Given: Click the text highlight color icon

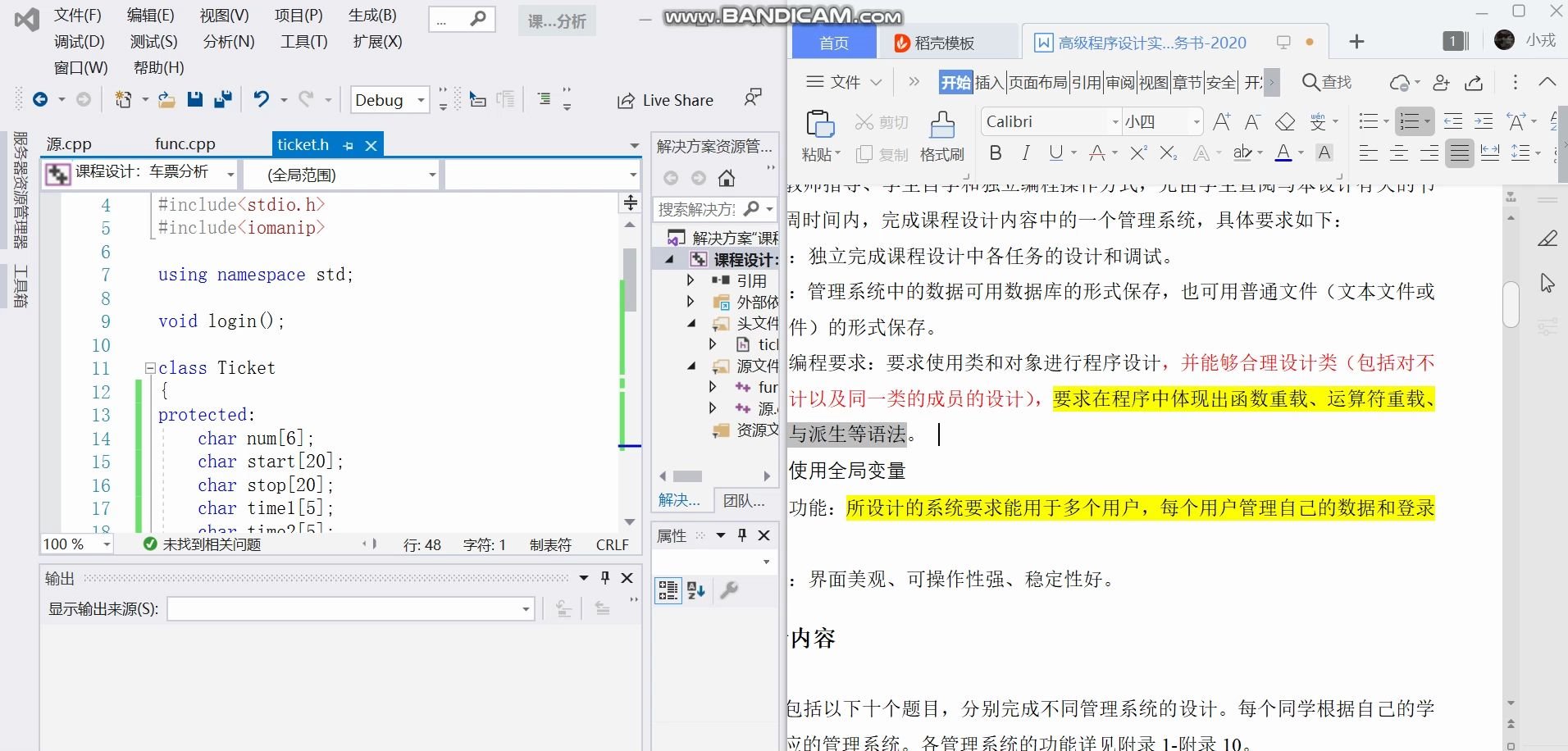Looking at the screenshot, I should click(1242, 152).
